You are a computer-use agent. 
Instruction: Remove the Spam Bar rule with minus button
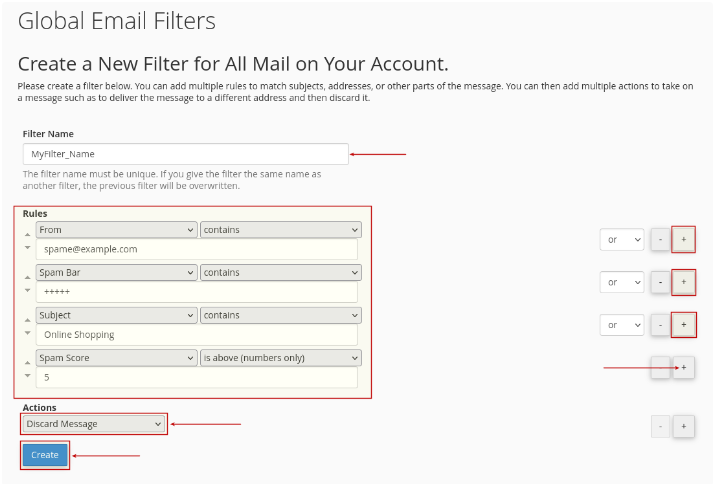pos(660,282)
